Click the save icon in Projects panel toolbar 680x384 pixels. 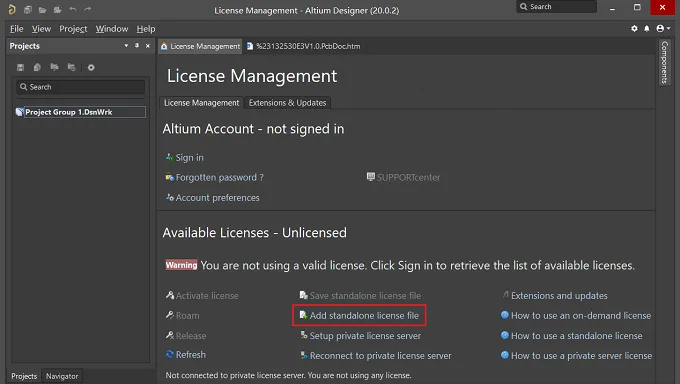20,67
